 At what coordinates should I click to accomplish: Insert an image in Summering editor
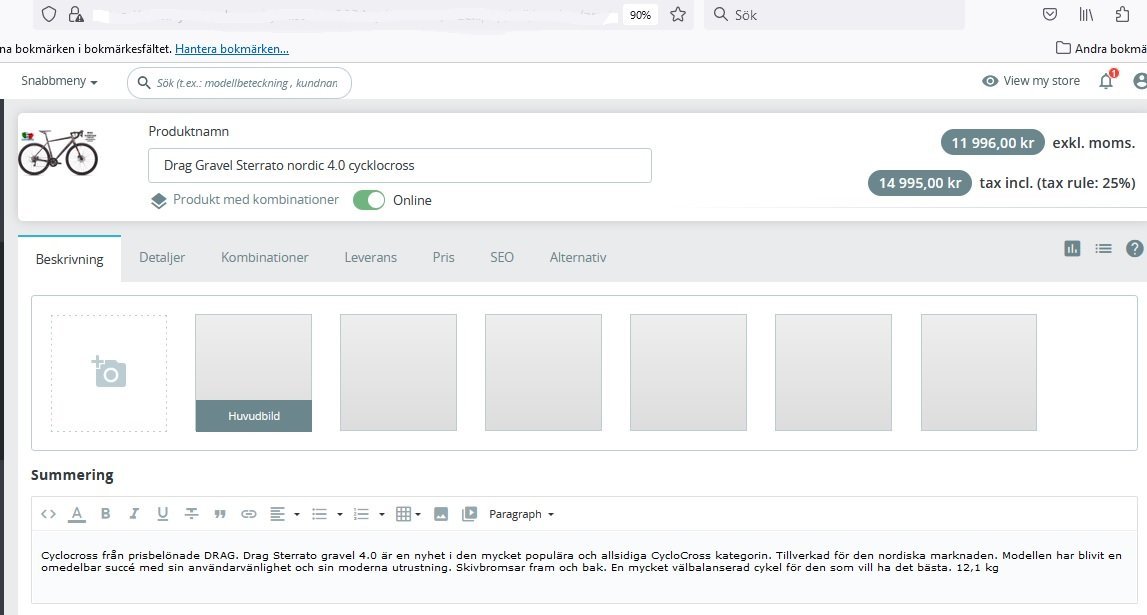pos(440,514)
